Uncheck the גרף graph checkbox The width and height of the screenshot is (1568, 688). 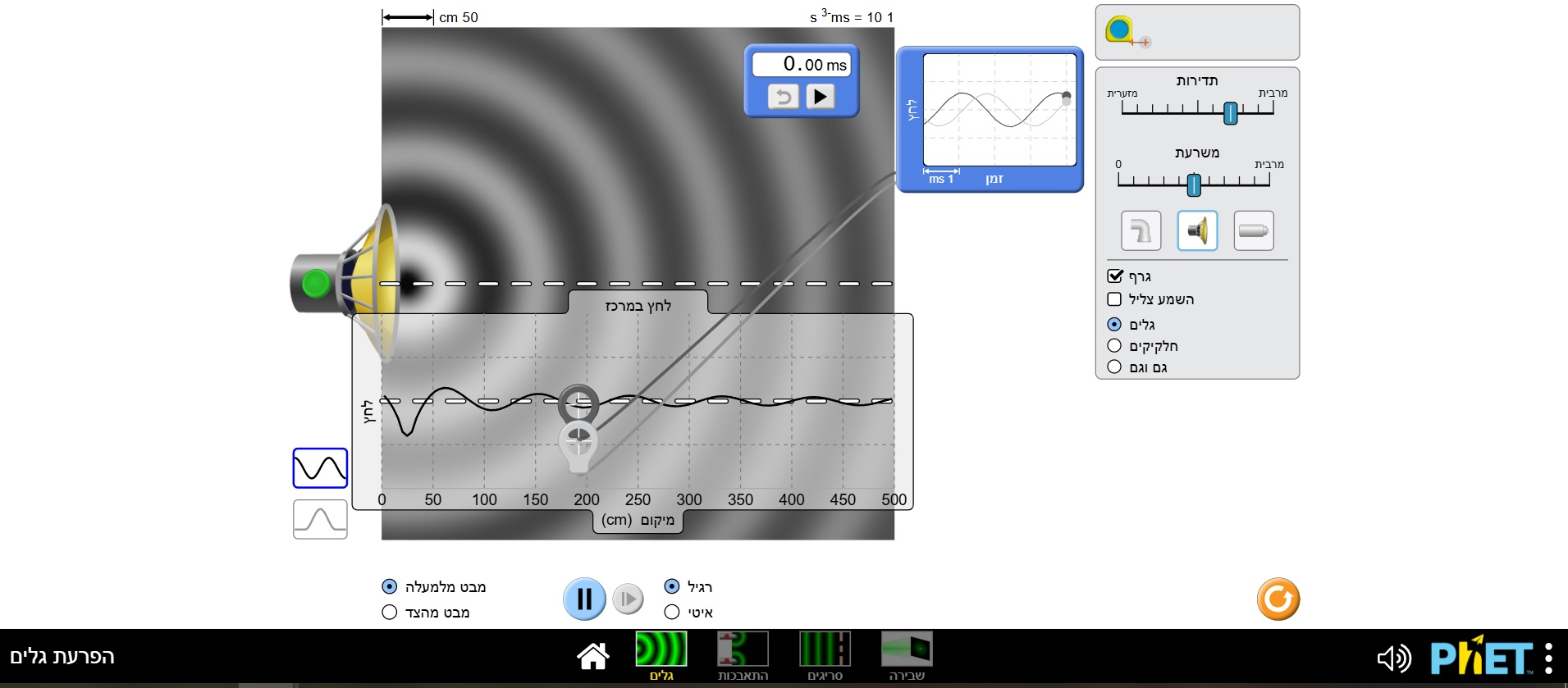[1115, 276]
